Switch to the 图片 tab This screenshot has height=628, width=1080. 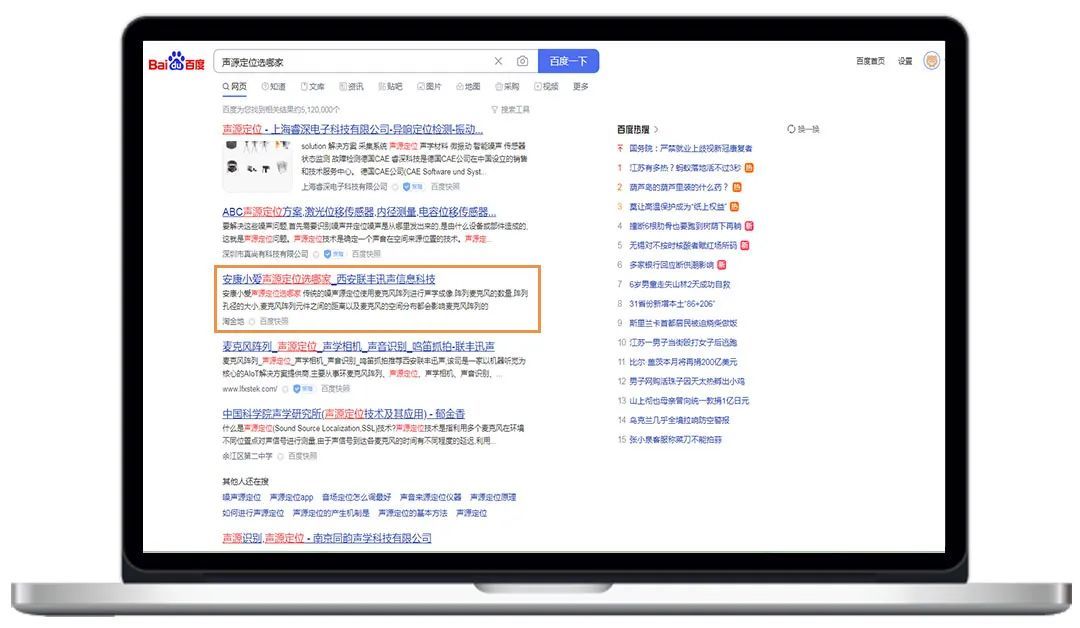[428, 87]
